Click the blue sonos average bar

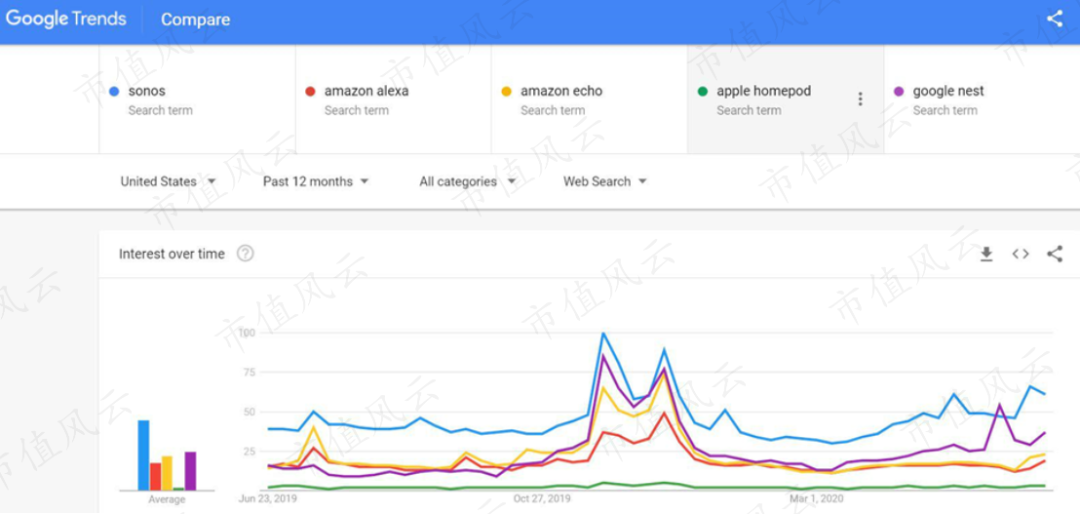[x=144, y=455]
